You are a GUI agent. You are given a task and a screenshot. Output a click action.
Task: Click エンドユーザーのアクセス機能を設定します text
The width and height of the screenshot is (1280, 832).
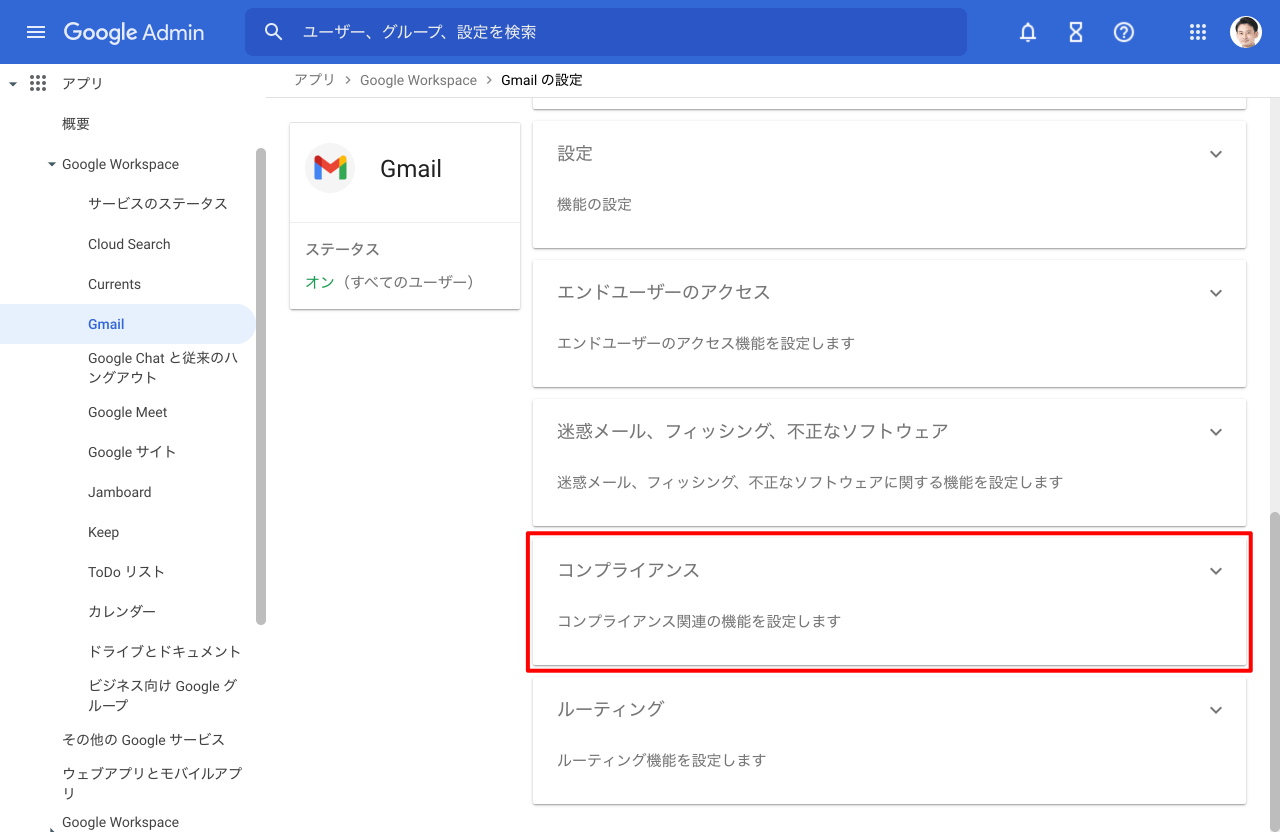pos(706,343)
